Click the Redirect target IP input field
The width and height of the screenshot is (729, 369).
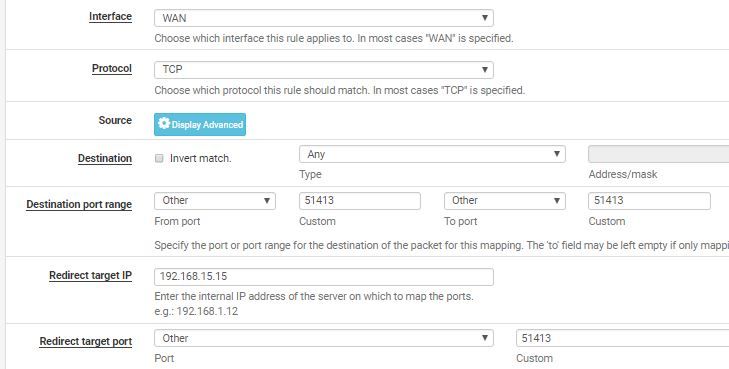pos(324,277)
